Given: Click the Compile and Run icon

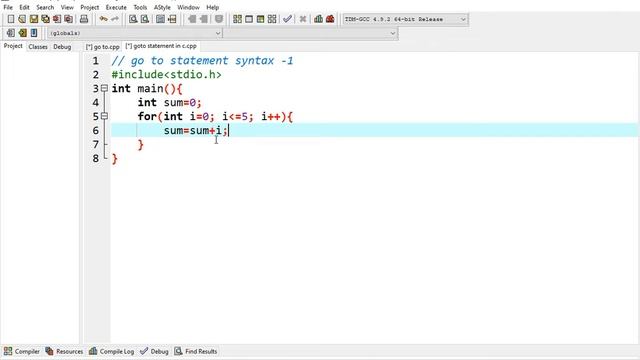Looking at the screenshot, I should (260, 19).
